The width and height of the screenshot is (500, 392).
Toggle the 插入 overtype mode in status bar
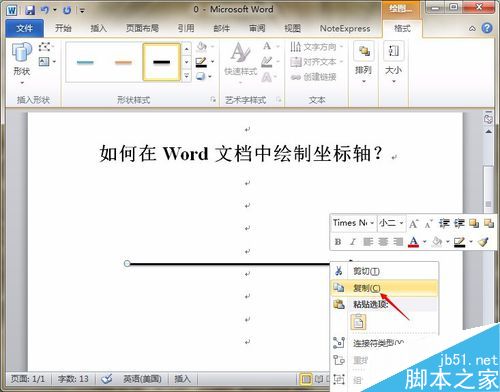(x=182, y=379)
